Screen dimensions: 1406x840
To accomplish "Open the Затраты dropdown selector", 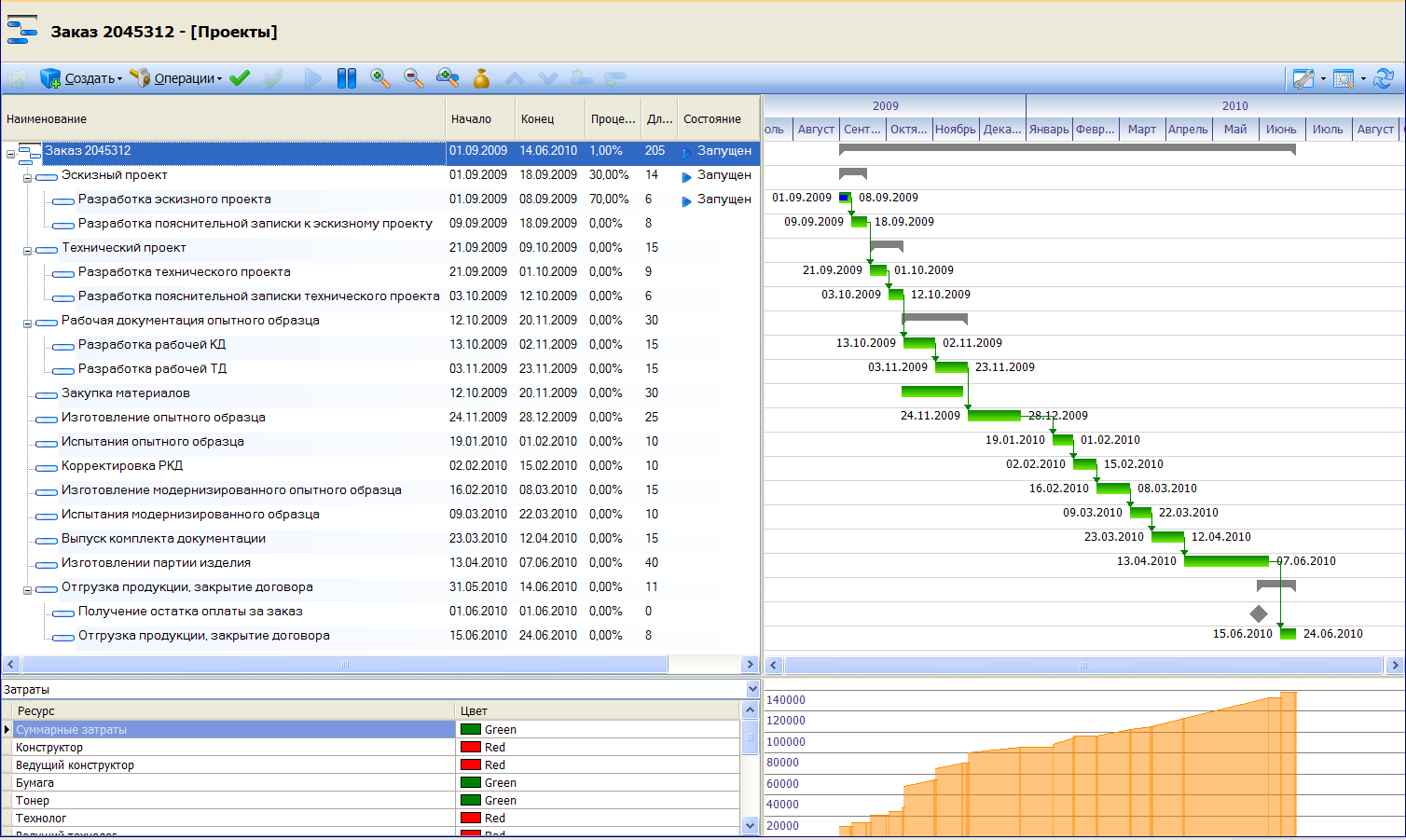I will 752,690.
